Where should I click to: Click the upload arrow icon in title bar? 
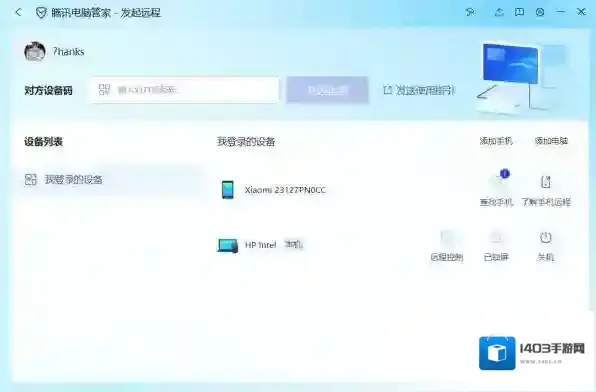[x=499, y=12]
